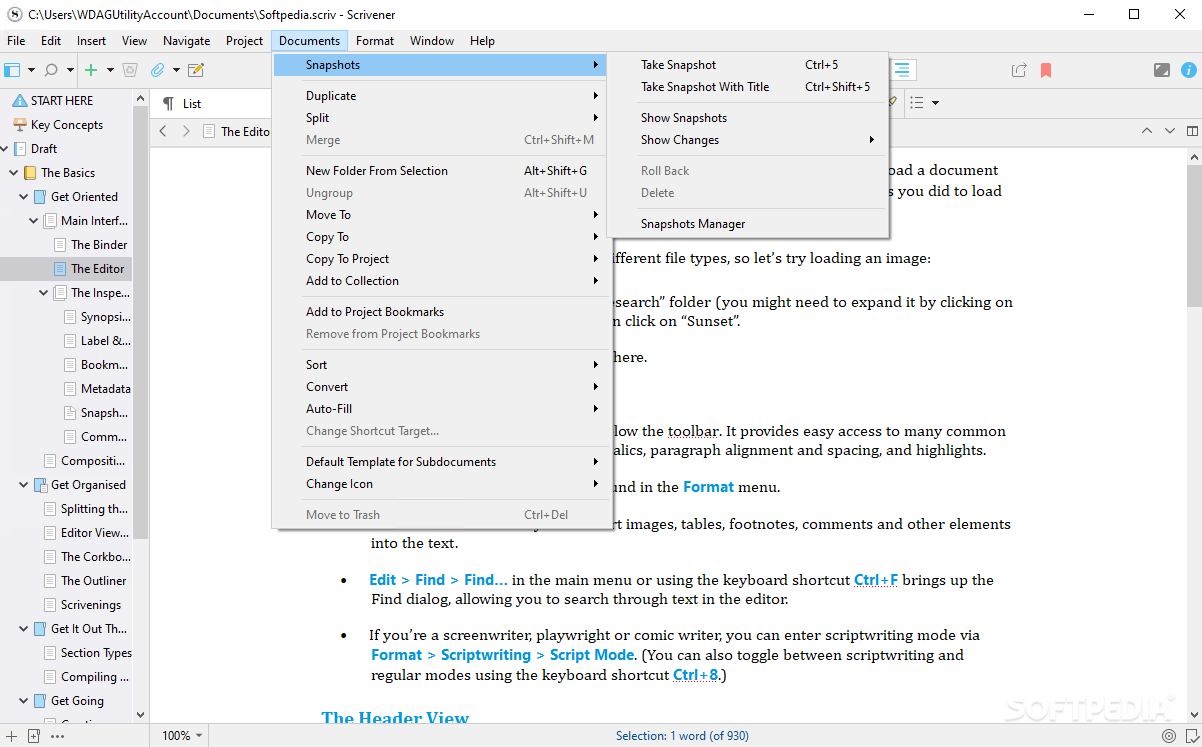The height and width of the screenshot is (747, 1202).
Task: Collapse the Get Oriented group
Action: click(24, 197)
